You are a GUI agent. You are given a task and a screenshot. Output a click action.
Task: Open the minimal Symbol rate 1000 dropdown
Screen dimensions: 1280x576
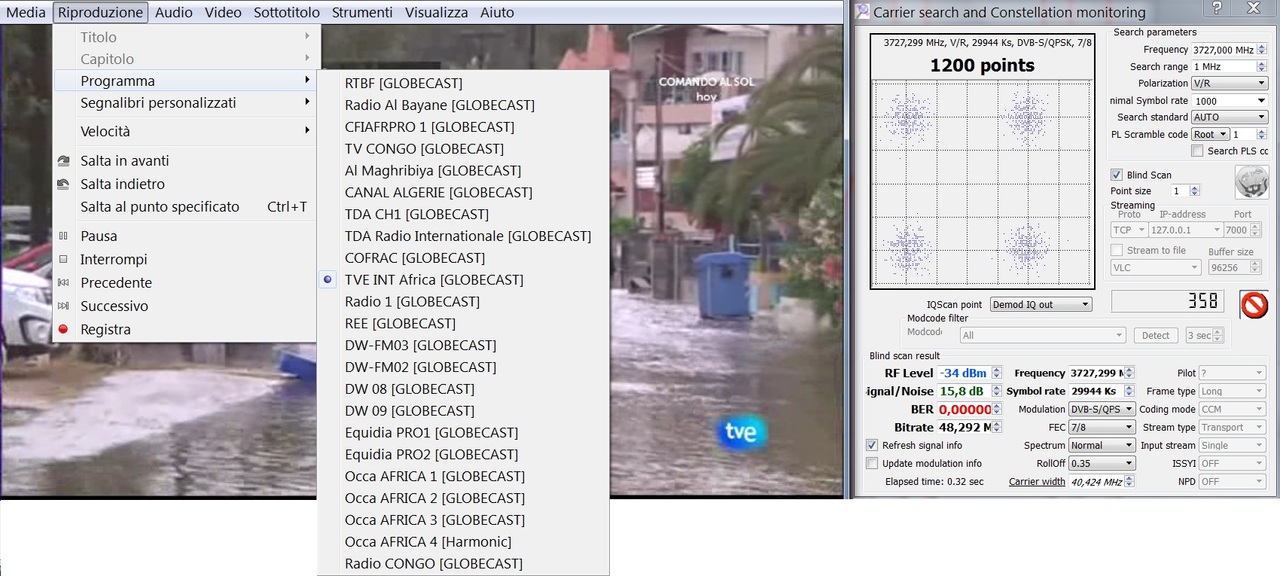tap(1229, 100)
